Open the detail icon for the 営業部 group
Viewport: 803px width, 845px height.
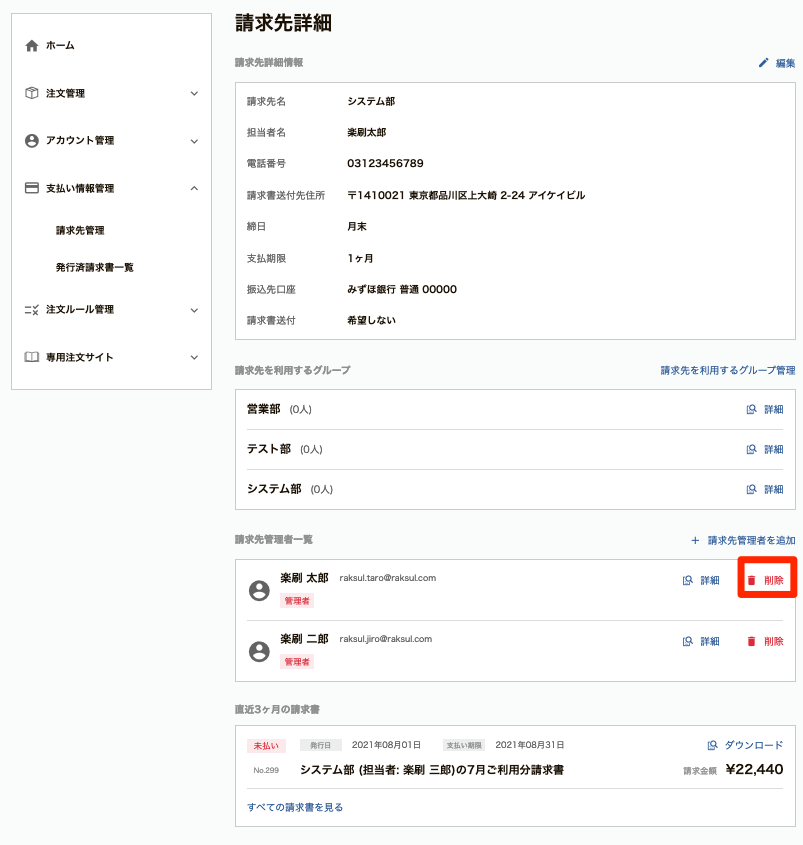[751, 410]
